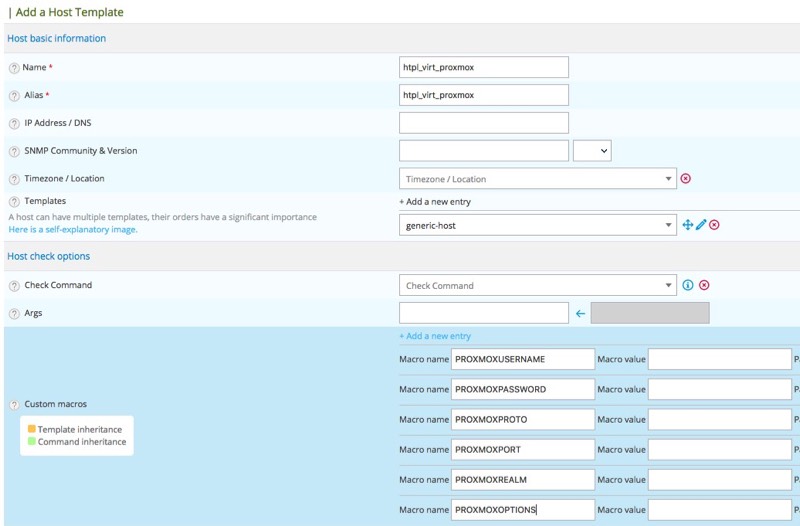This screenshot has width=800, height=526.
Task: Open the generic-host template dropdown
Action: (x=537, y=226)
